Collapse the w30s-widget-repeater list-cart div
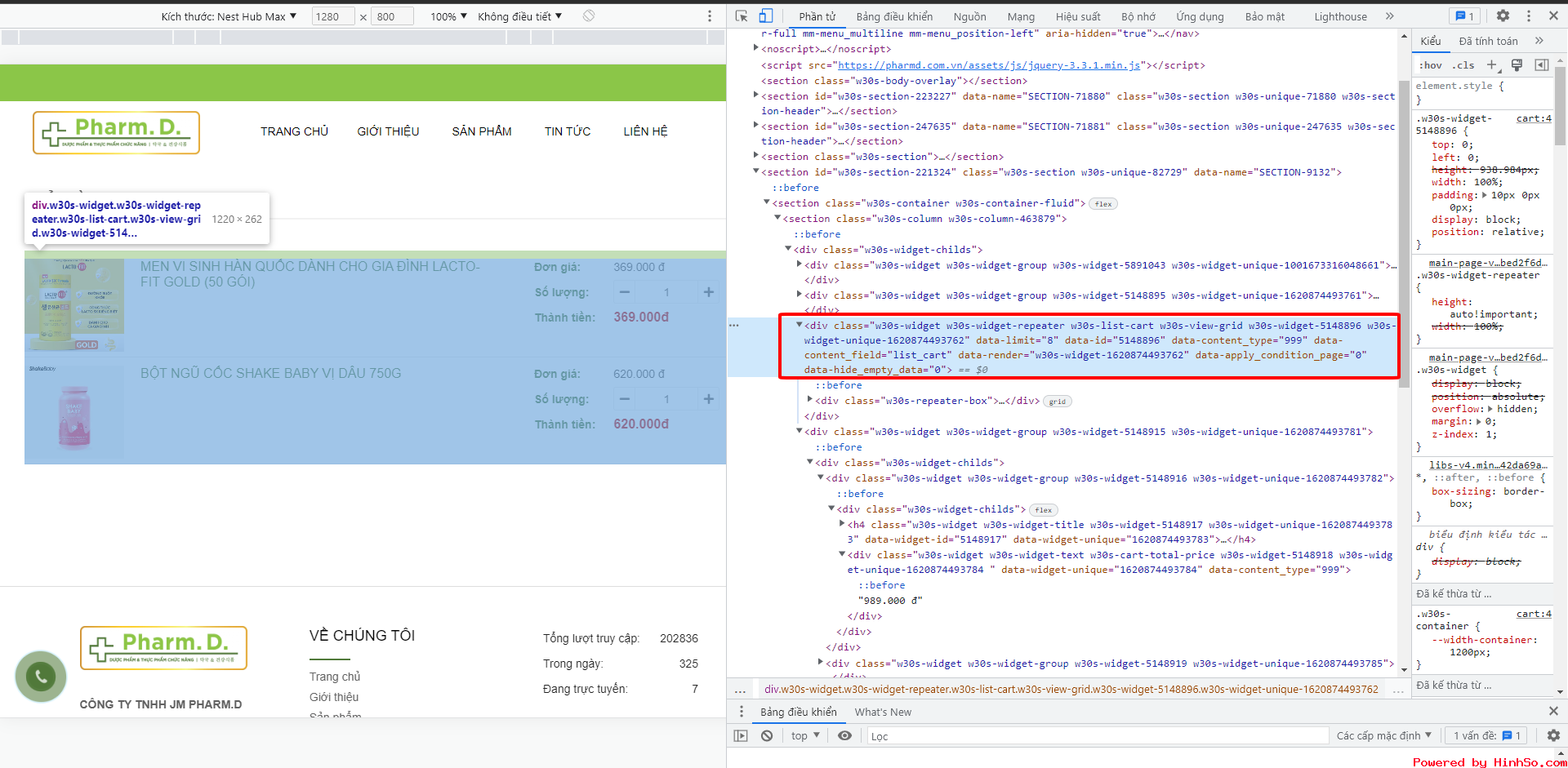 pos(799,324)
